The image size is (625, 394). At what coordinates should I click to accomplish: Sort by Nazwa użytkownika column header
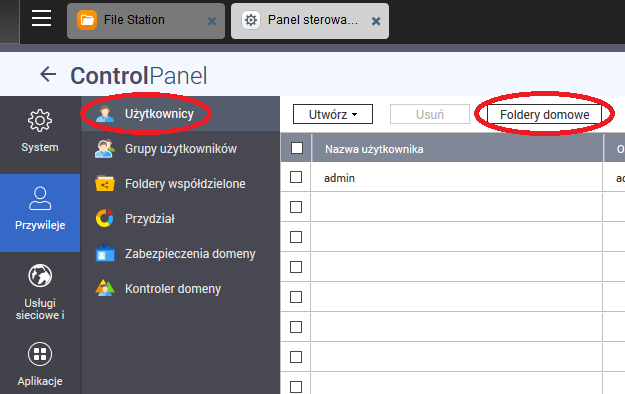coord(374,149)
